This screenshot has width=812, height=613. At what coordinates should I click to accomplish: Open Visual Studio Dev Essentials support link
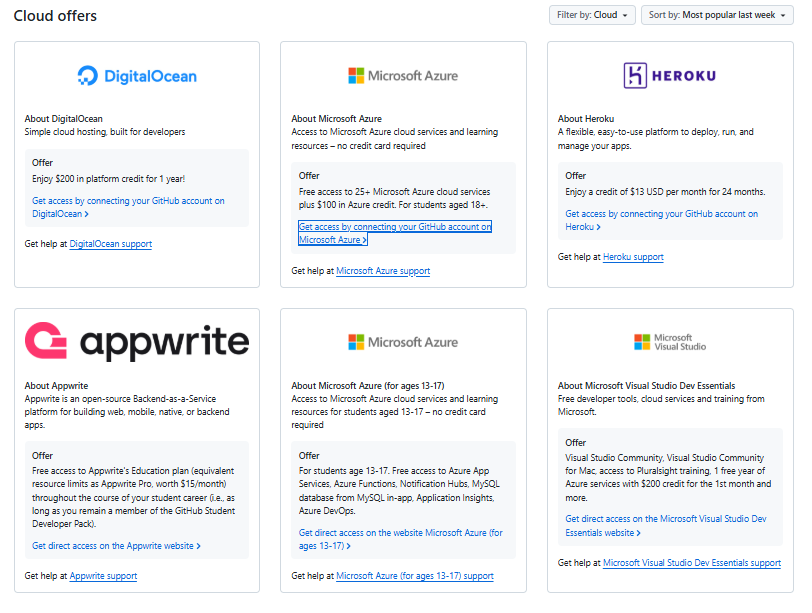(x=692, y=563)
